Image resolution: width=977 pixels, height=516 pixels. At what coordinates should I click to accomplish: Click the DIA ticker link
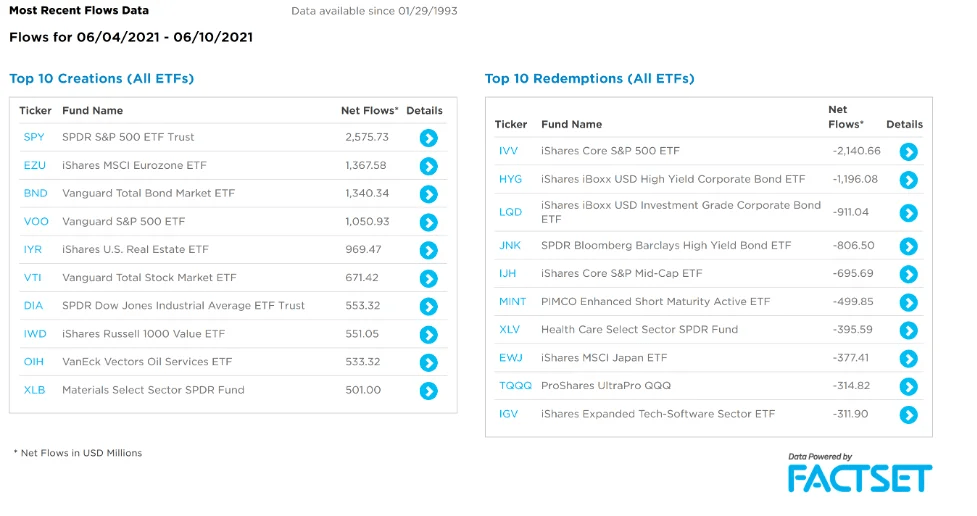click(33, 305)
